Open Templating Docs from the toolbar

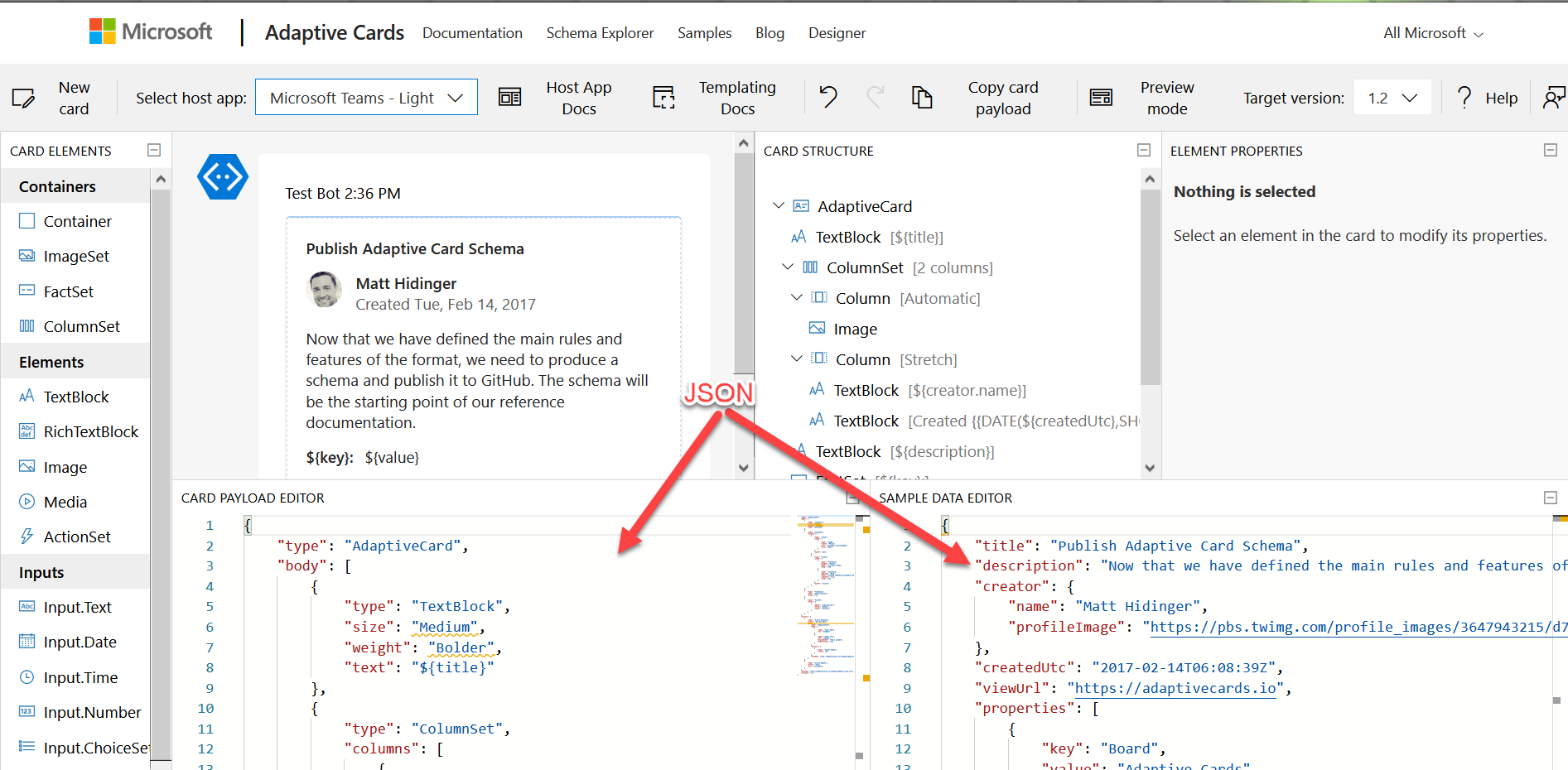click(x=736, y=97)
